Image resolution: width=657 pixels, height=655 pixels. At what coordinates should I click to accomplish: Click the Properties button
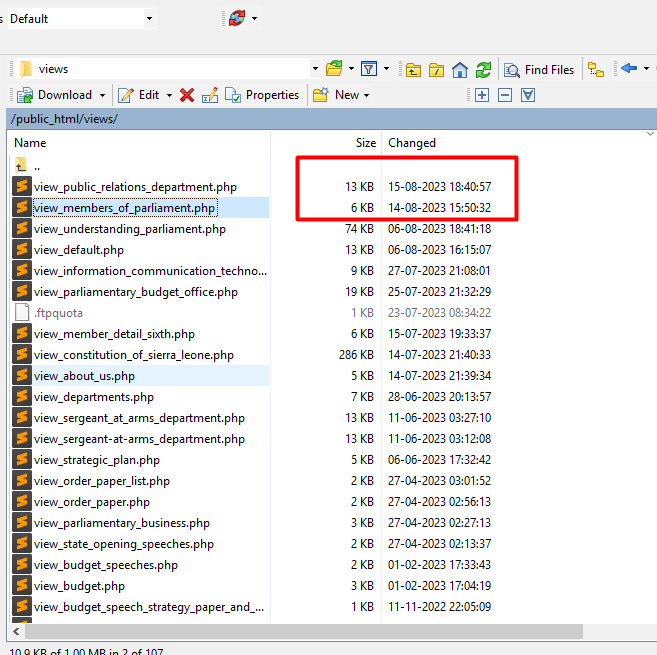(x=262, y=95)
